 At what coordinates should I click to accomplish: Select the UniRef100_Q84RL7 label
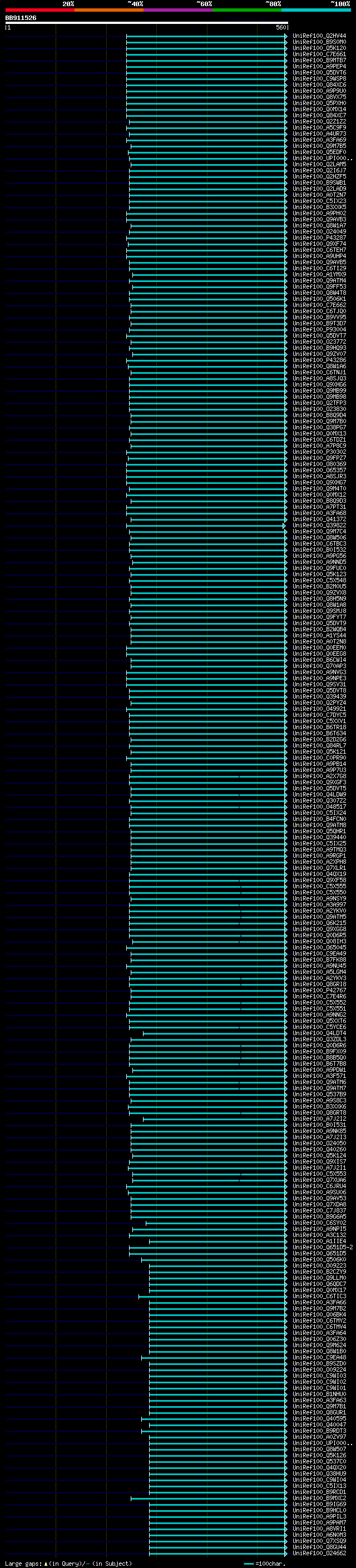click(319, 746)
